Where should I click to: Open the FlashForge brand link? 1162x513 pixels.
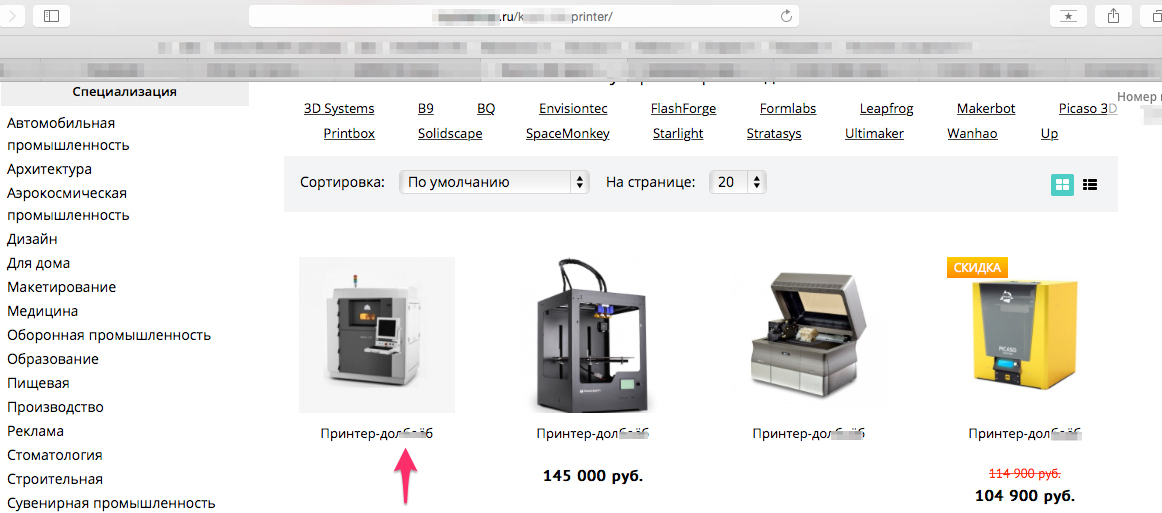point(683,109)
